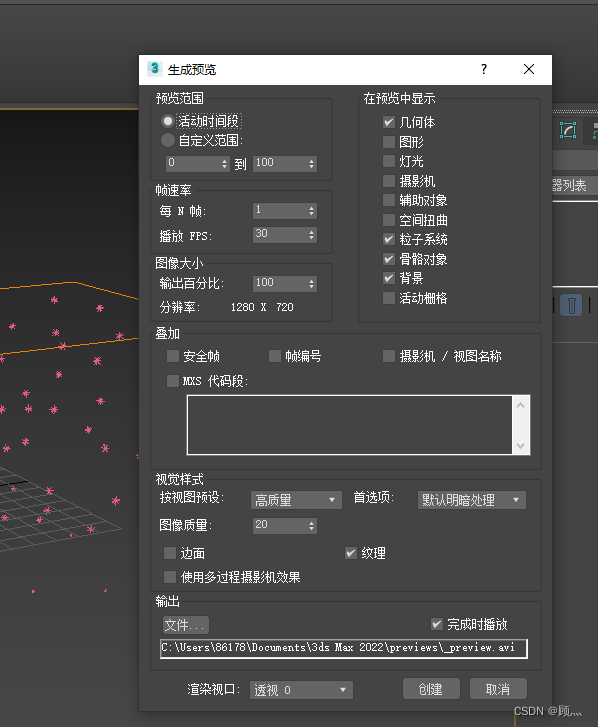
Task: Click the code area scroll up arrow
Action: click(x=521, y=405)
